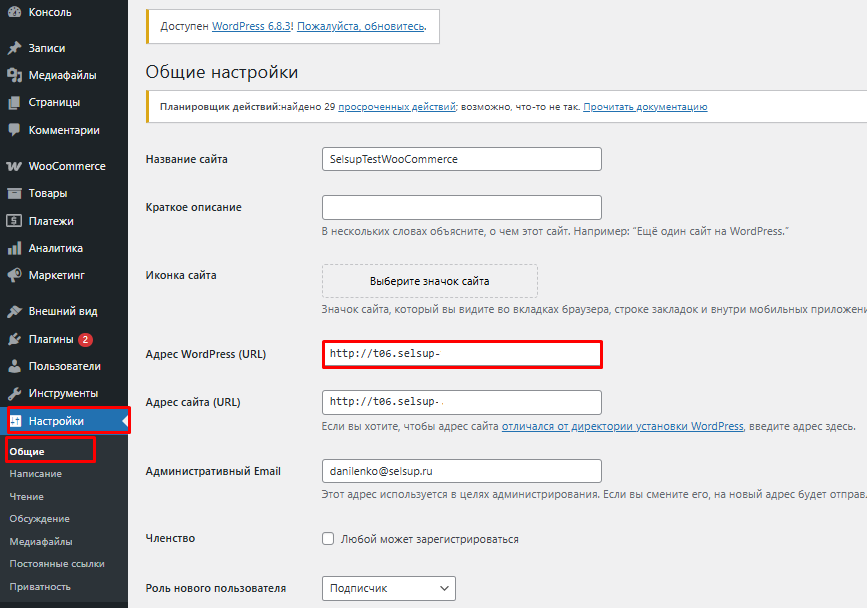Click the Страницы pages icon

tap(15, 102)
